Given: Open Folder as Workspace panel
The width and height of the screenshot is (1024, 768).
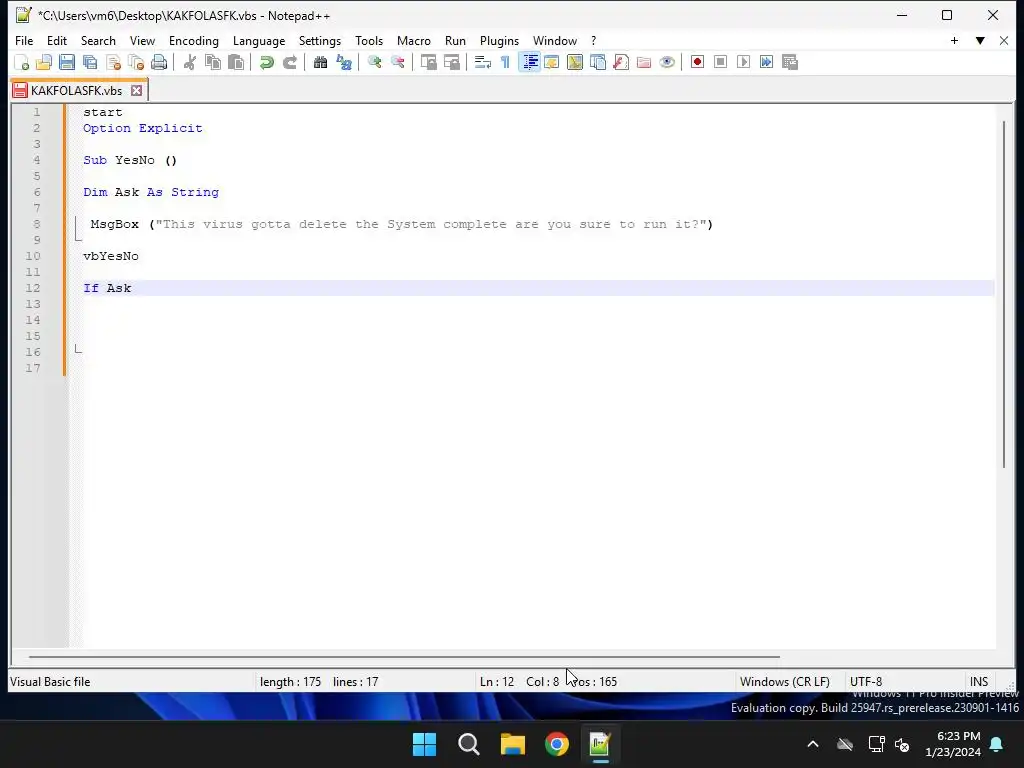Looking at the screenshot, I should tap(644, 62).
